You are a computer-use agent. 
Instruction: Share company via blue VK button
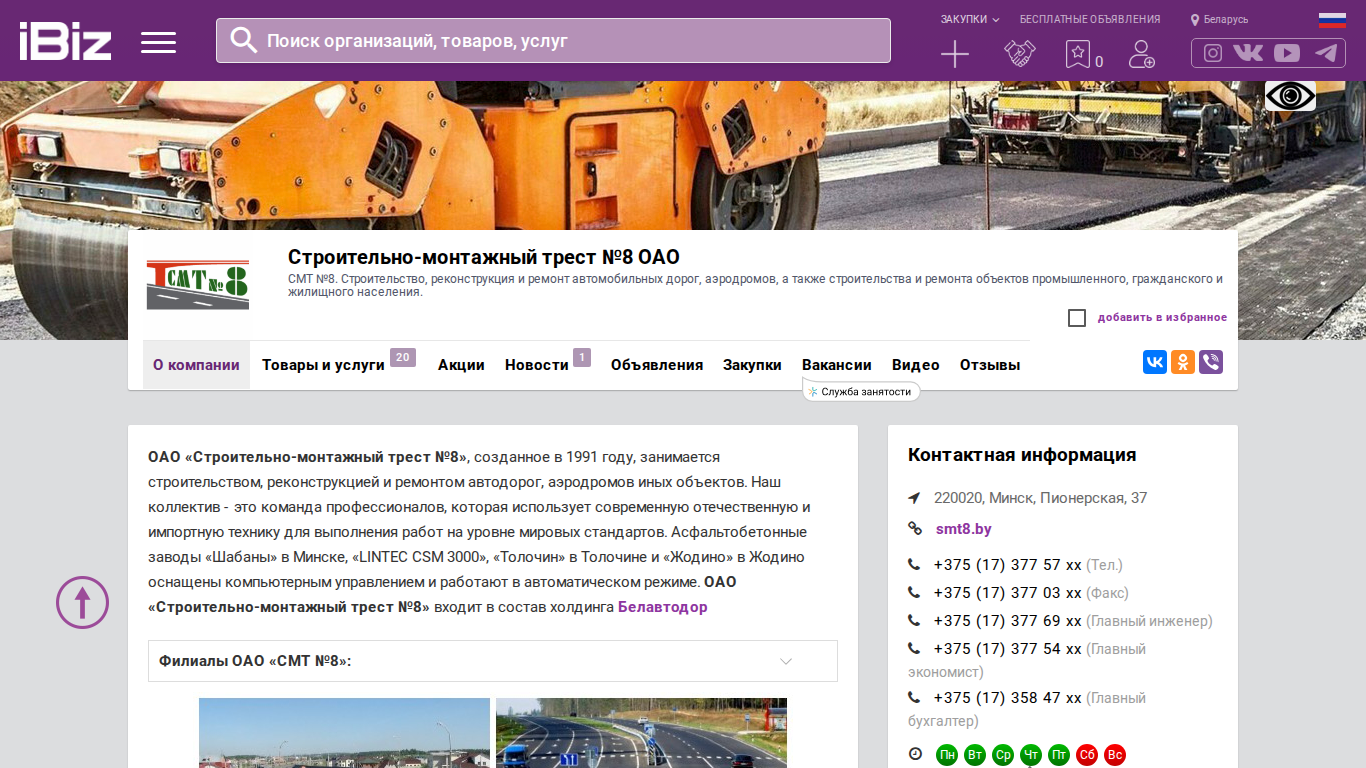click(1155, 362)
